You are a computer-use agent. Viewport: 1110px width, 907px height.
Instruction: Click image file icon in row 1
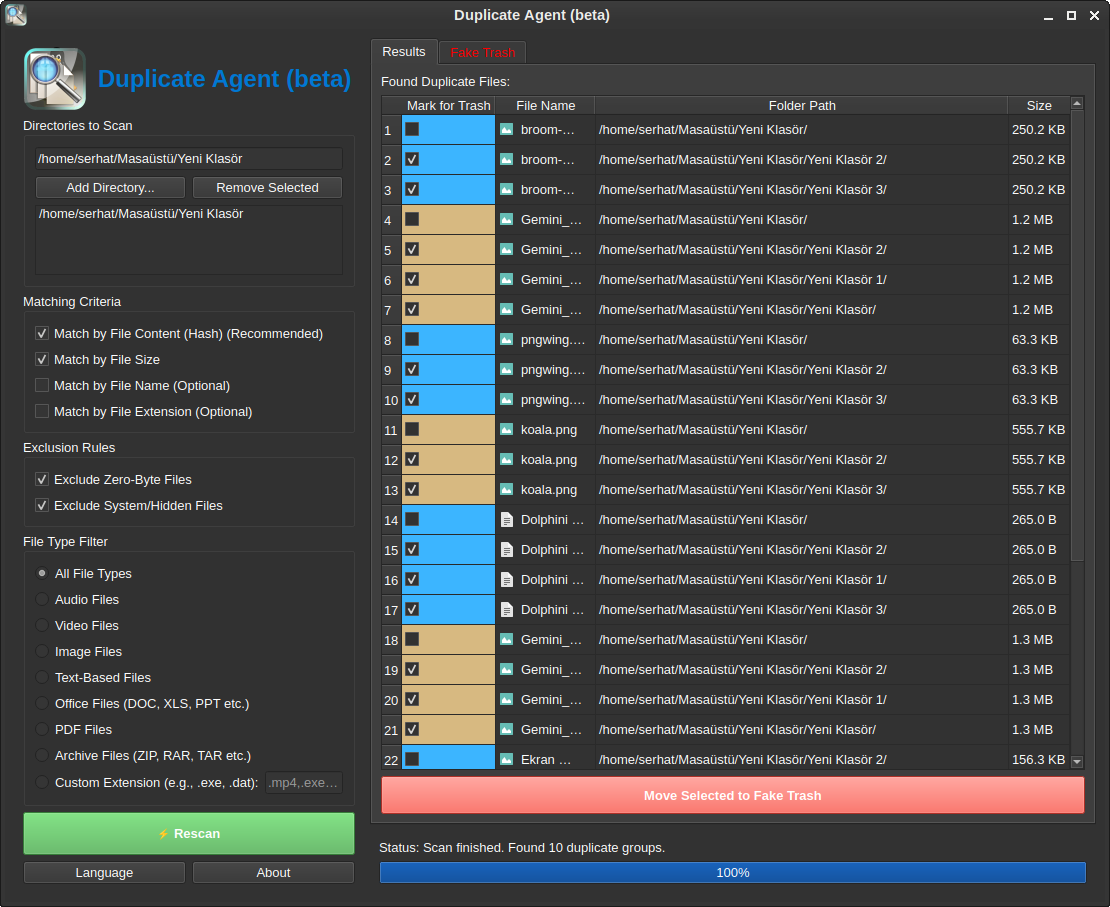[506, 130]
